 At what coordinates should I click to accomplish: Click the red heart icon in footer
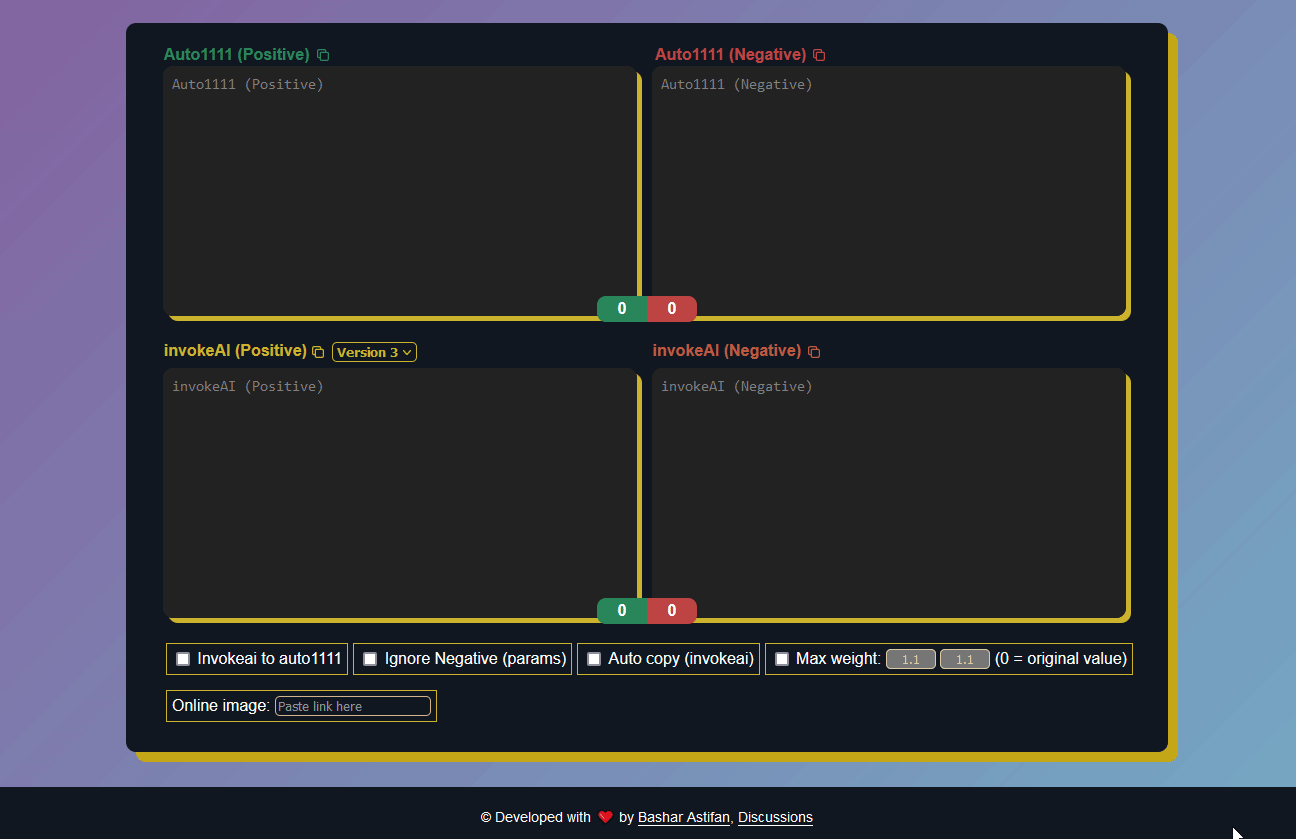tap(605, 817)
